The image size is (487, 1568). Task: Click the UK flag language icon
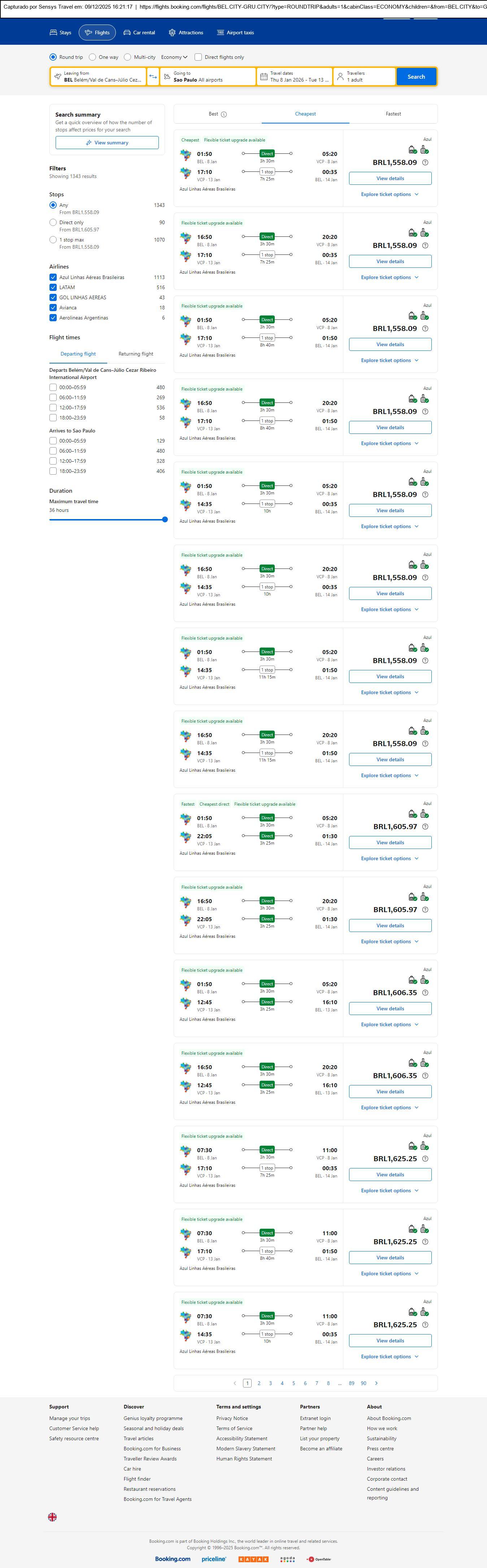[52, 1517]
